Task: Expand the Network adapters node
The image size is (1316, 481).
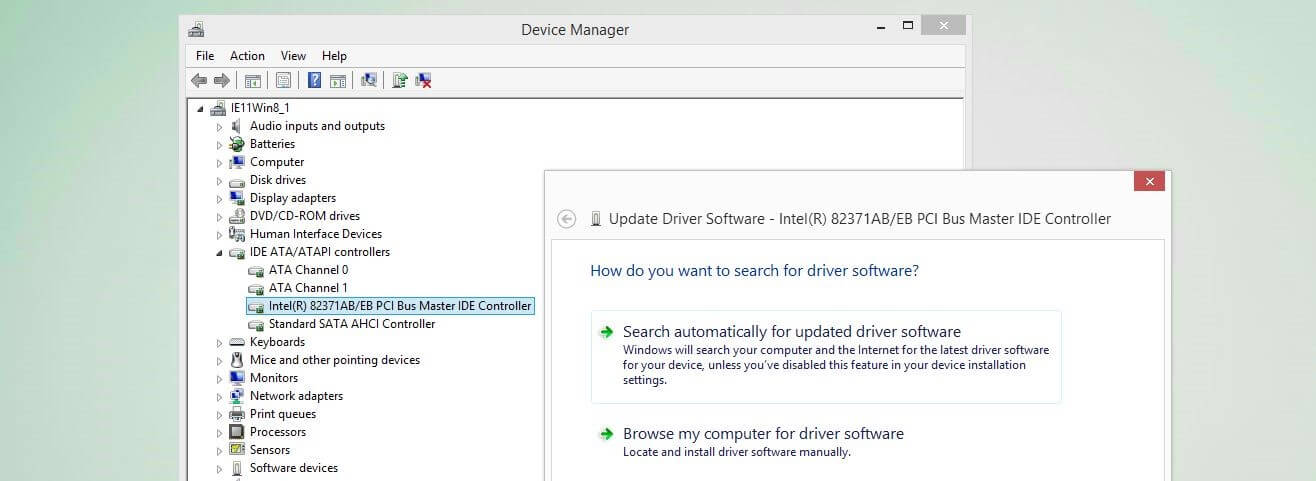Action: click(220, 397)
